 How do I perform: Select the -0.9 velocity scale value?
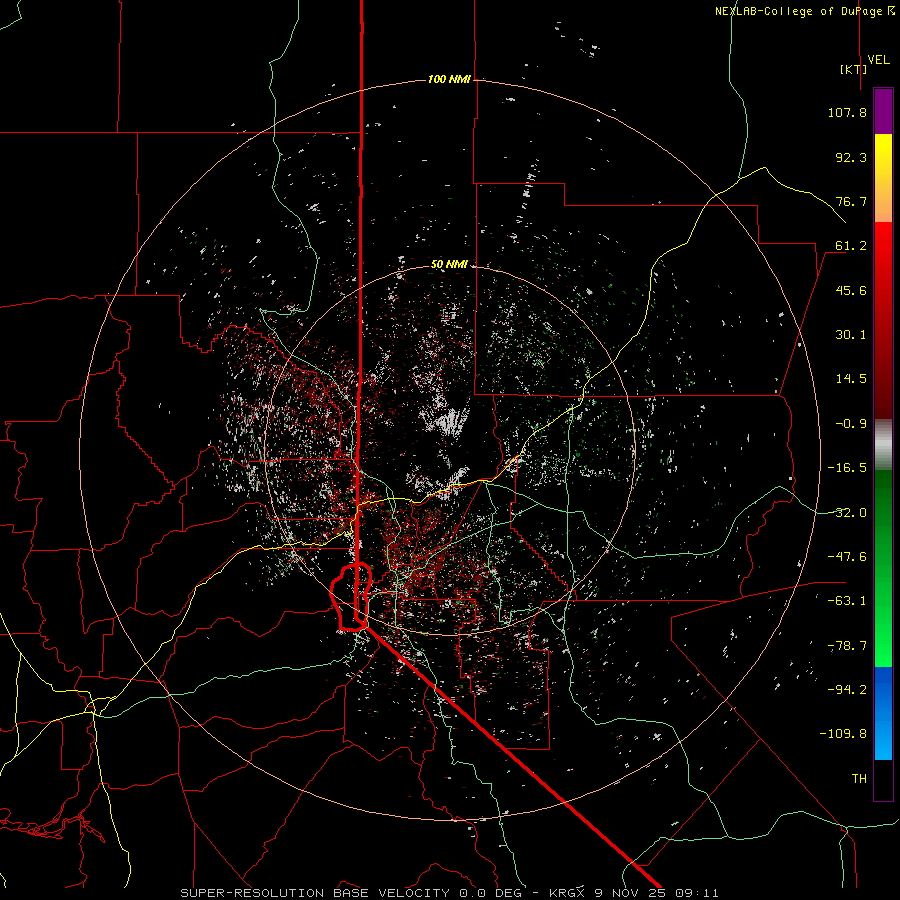[x=851, y=424]
